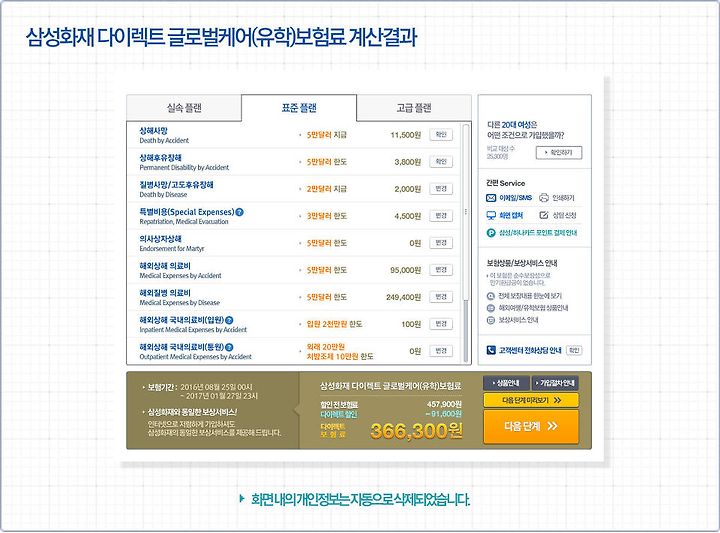720x533 pixels.
Task: Open help icon beside 특별비용(Special Expenses)
Action: 239,212
